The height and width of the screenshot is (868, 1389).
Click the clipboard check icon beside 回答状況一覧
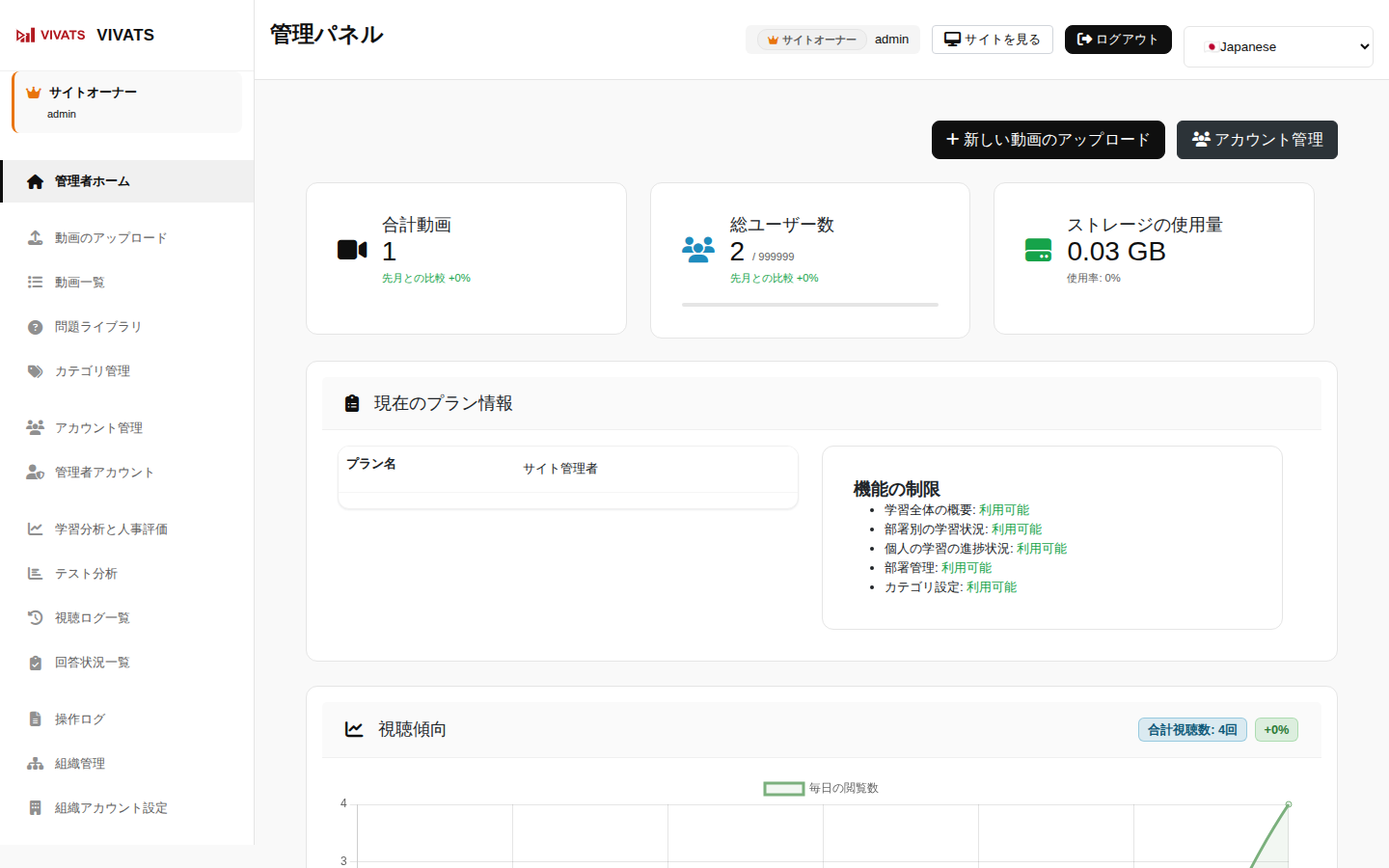(x=35, y=663)
